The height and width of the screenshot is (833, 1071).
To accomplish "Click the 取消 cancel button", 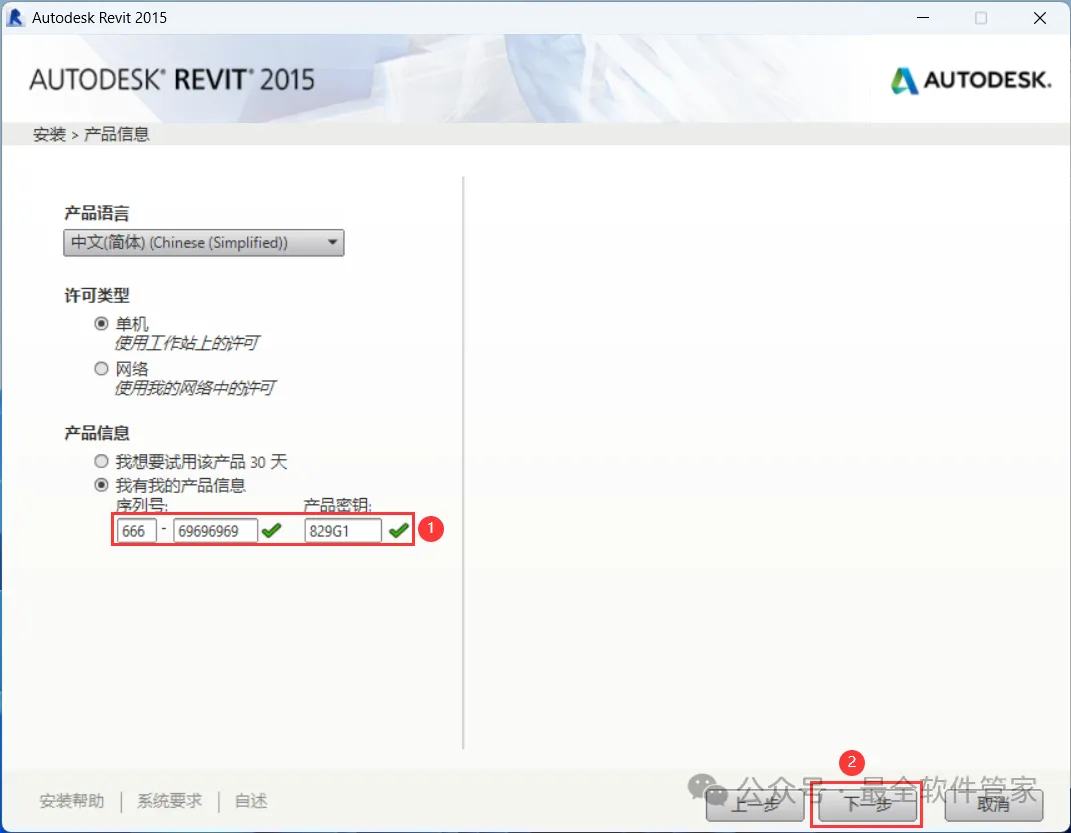I will [994, 804].
